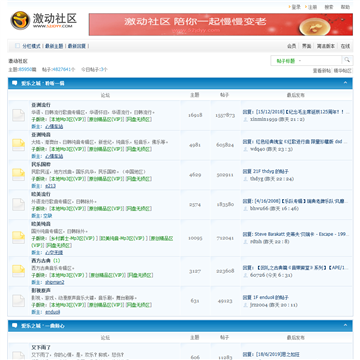The image size is (360, 360).
Task: Open the 欧美流行 forum title
Action: coord(41,194)
